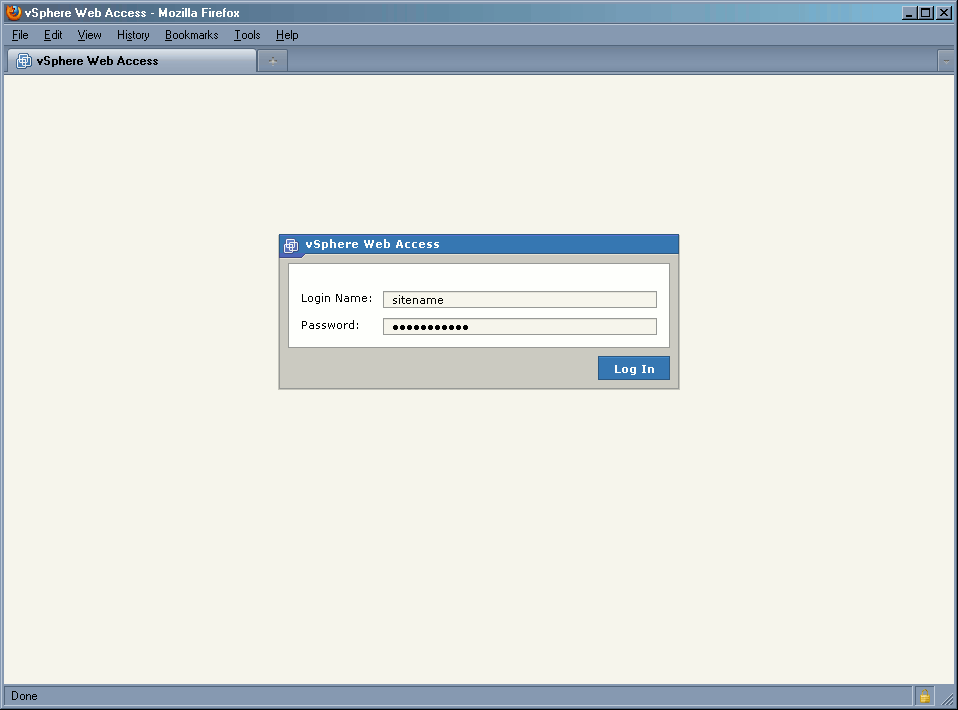Select the vSphere Web Access tab
This screenshot has width=958, height=710.
(131, 61)
